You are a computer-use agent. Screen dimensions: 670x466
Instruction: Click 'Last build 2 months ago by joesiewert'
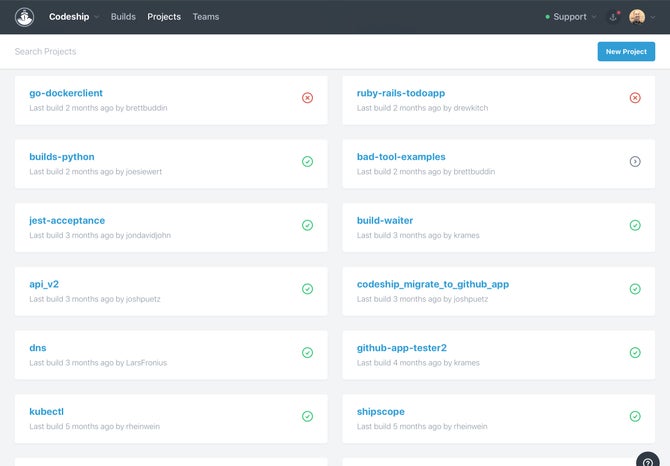(96, 172)
